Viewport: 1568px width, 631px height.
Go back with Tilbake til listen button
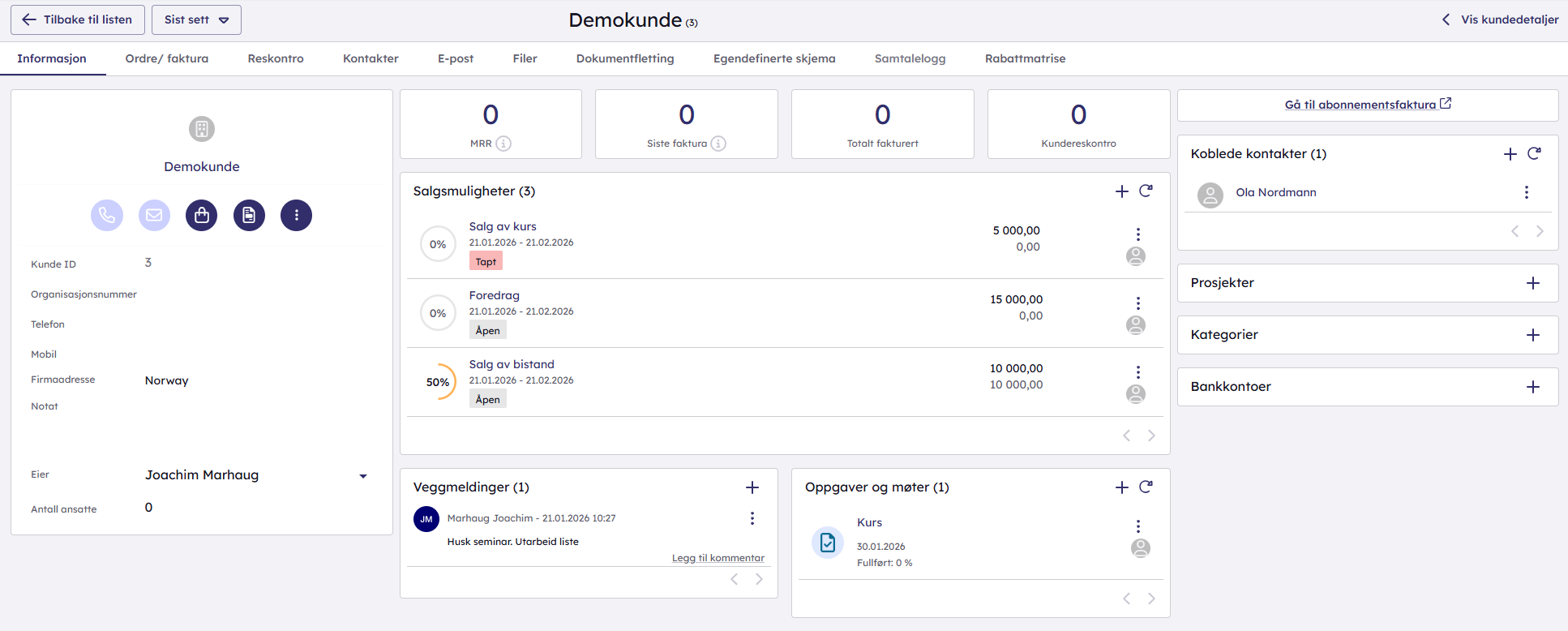pyautogui.click(x=78, y=19)
